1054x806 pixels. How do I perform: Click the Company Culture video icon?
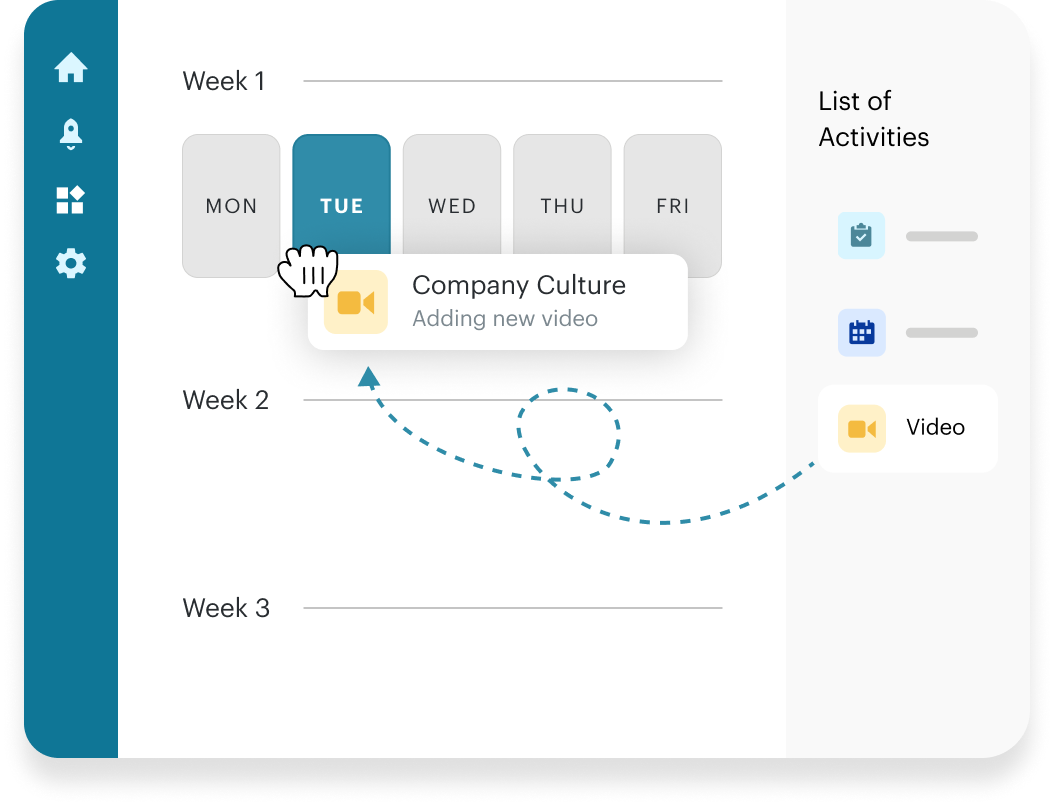pyautogui.click(x=356, y=302)
